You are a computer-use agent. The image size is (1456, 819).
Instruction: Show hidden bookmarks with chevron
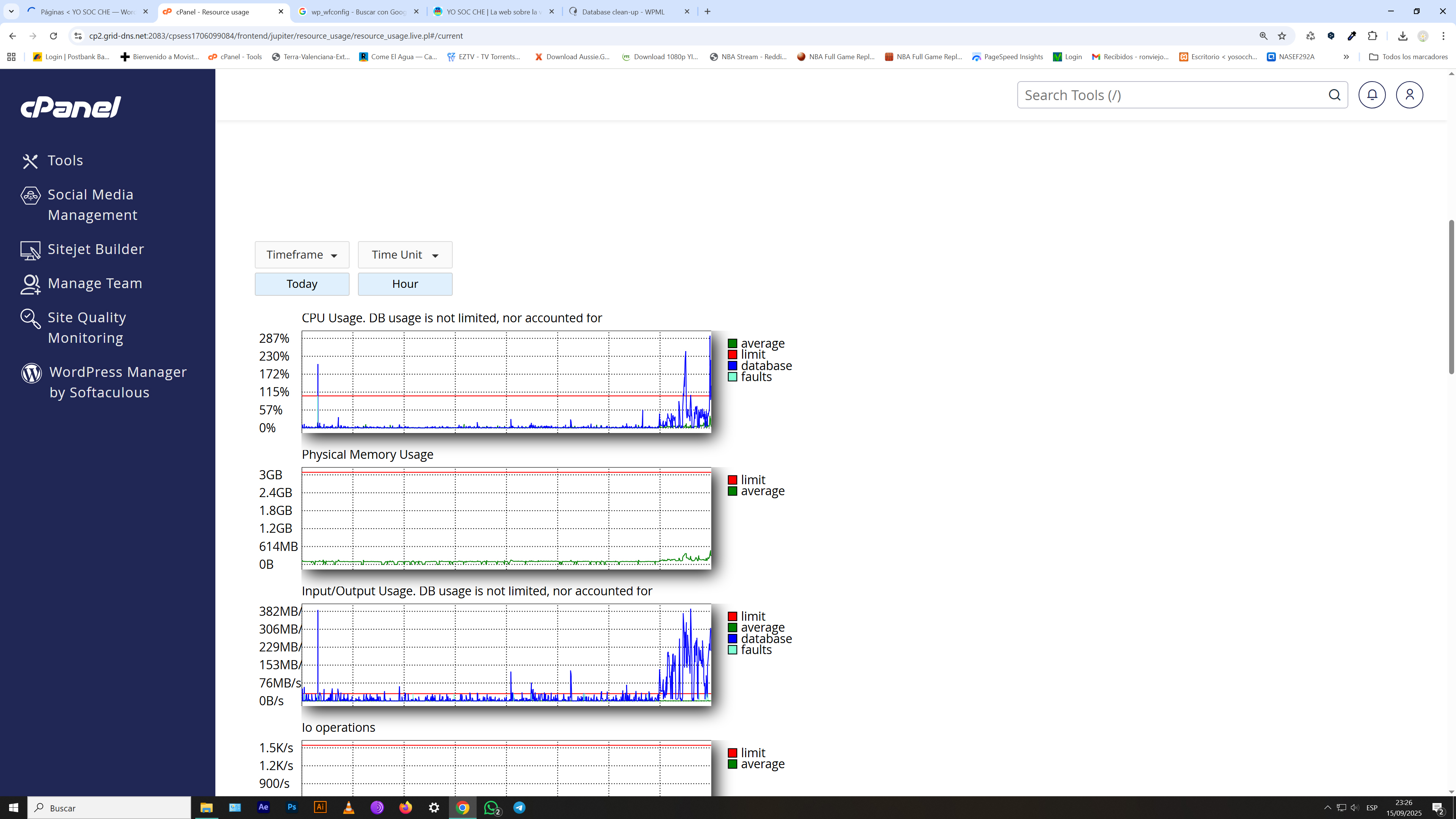pos(1346,57)
